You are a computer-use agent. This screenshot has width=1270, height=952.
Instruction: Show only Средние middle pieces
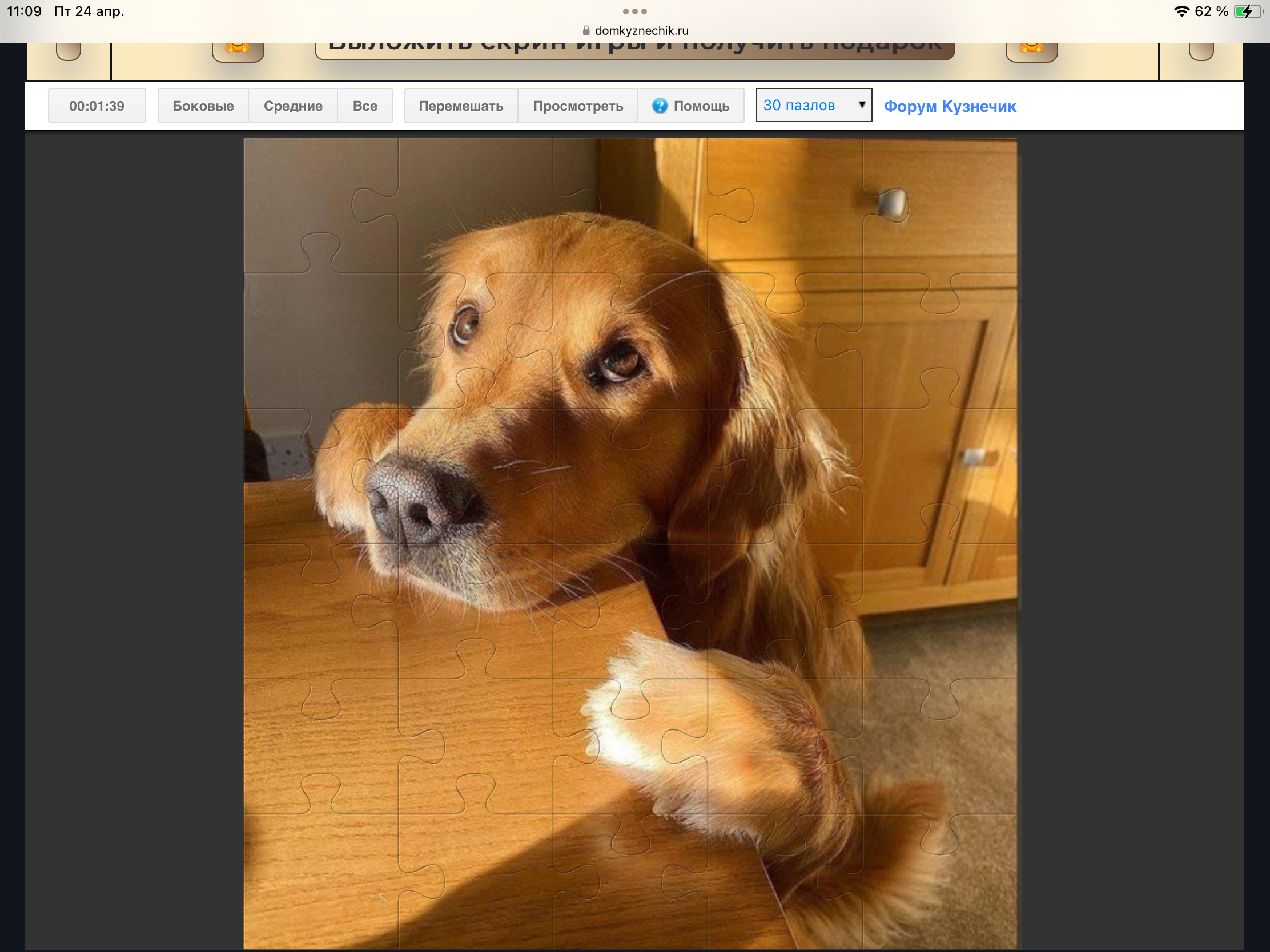click(293, 106)
